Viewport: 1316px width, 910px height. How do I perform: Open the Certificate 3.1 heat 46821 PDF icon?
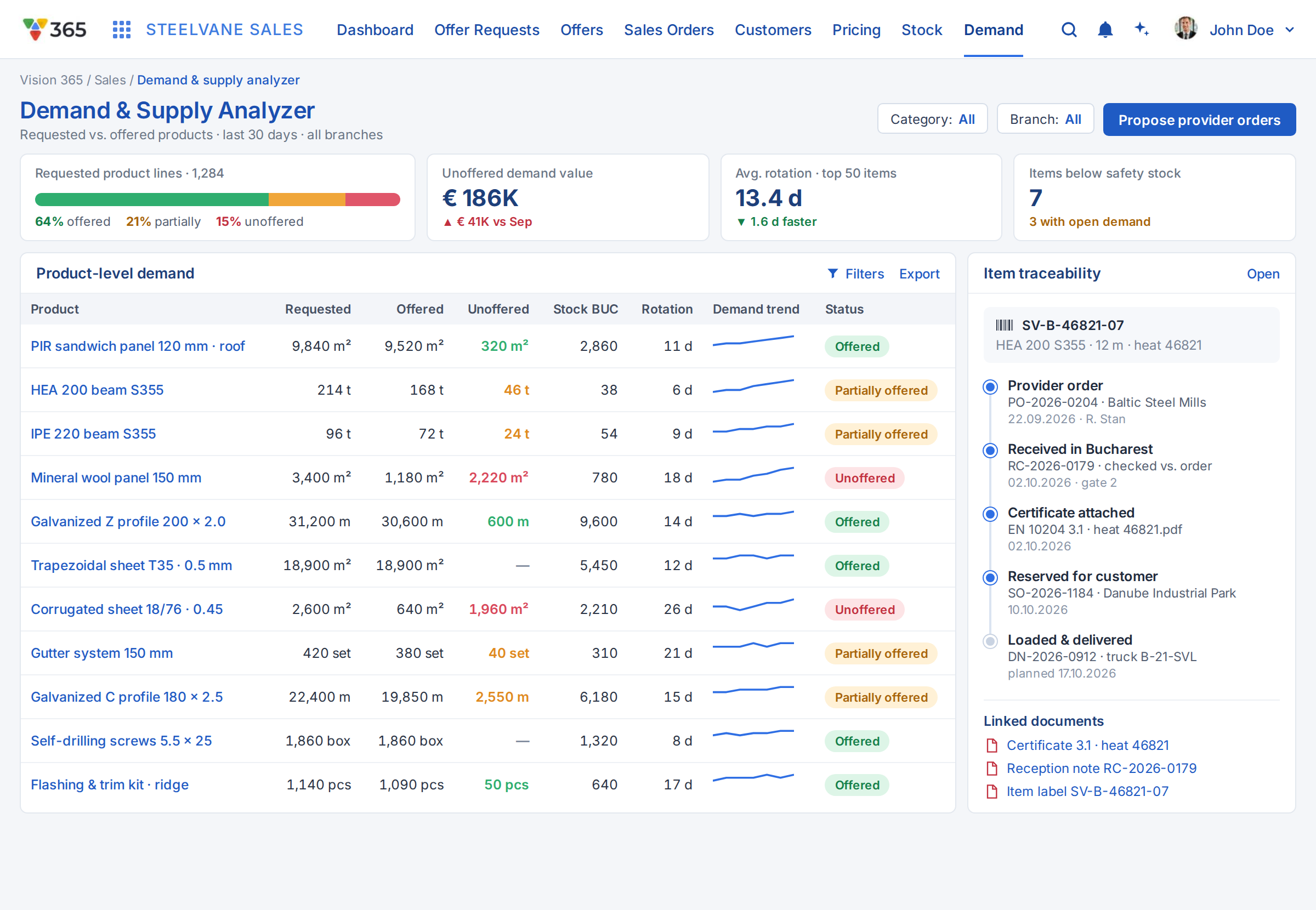[x=992, y=745]
